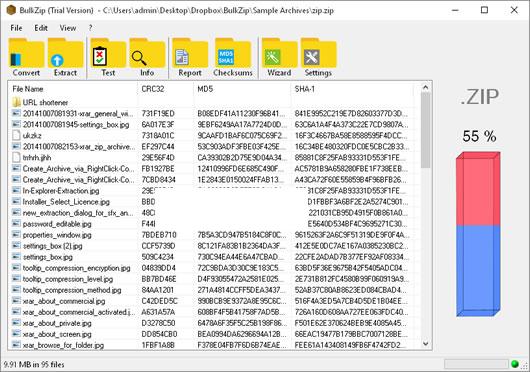
Task: Click the trhrh.jhh file icon
Action: (x=16, y=157)
